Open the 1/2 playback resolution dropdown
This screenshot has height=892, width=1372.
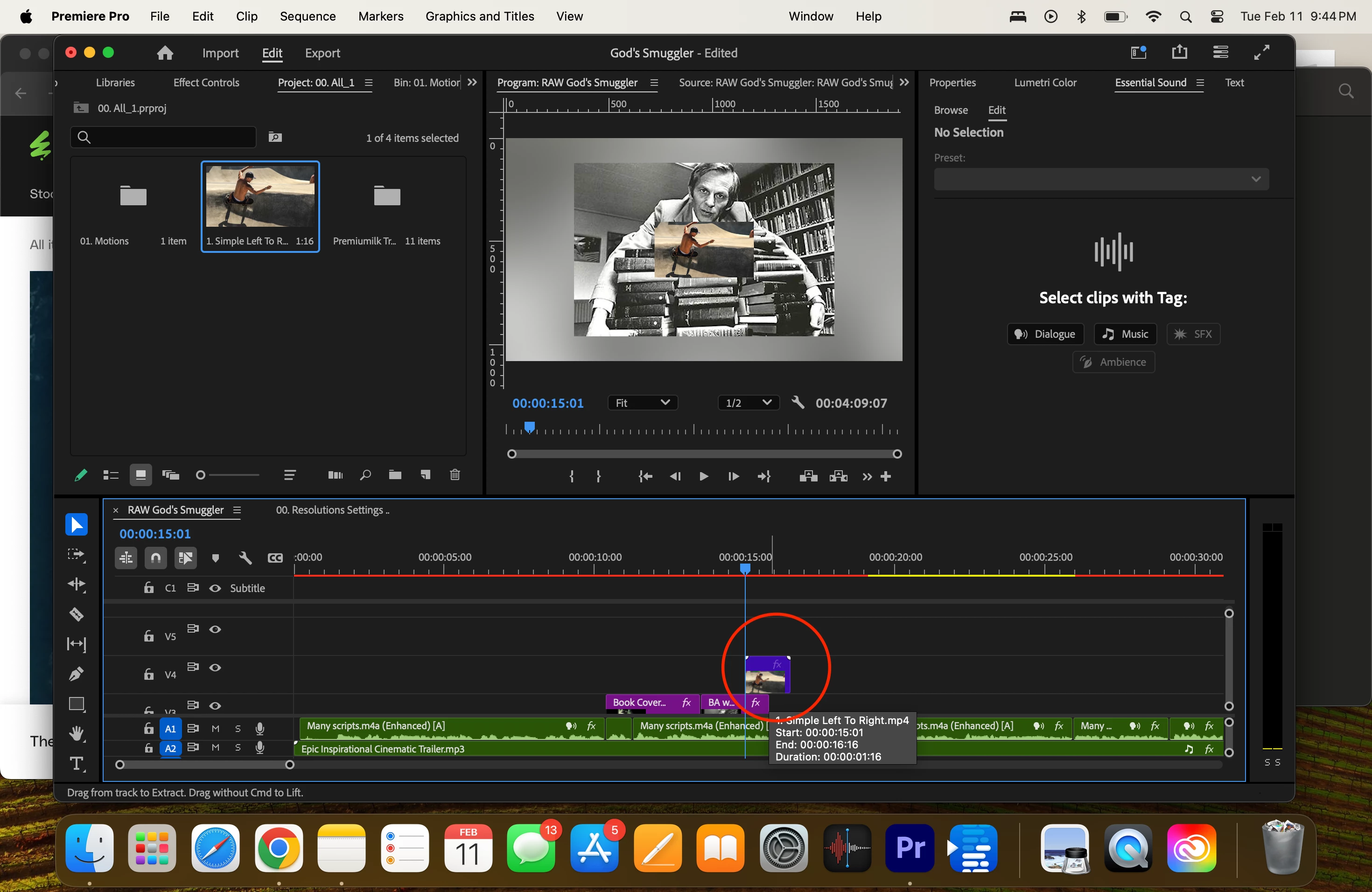tap(748, 403)
